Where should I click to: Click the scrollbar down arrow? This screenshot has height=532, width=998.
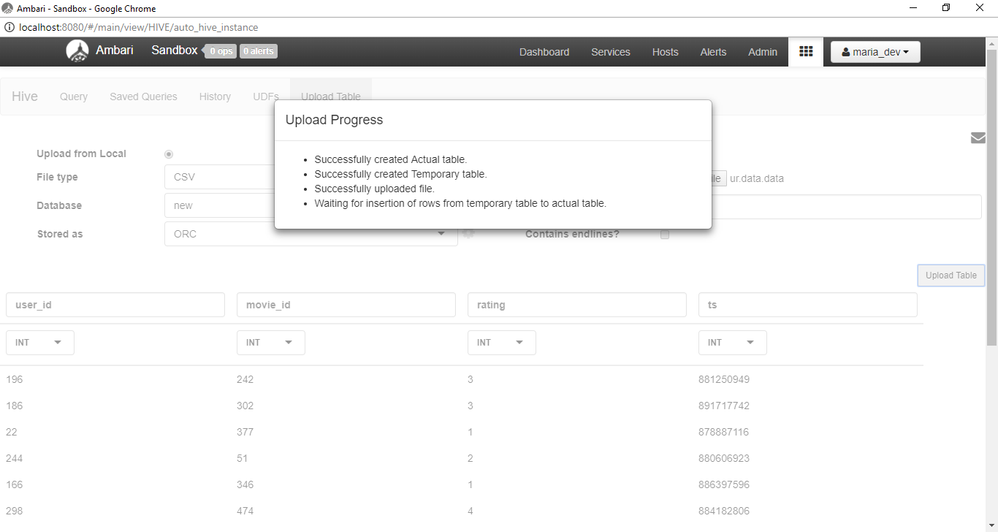point(992,526)
